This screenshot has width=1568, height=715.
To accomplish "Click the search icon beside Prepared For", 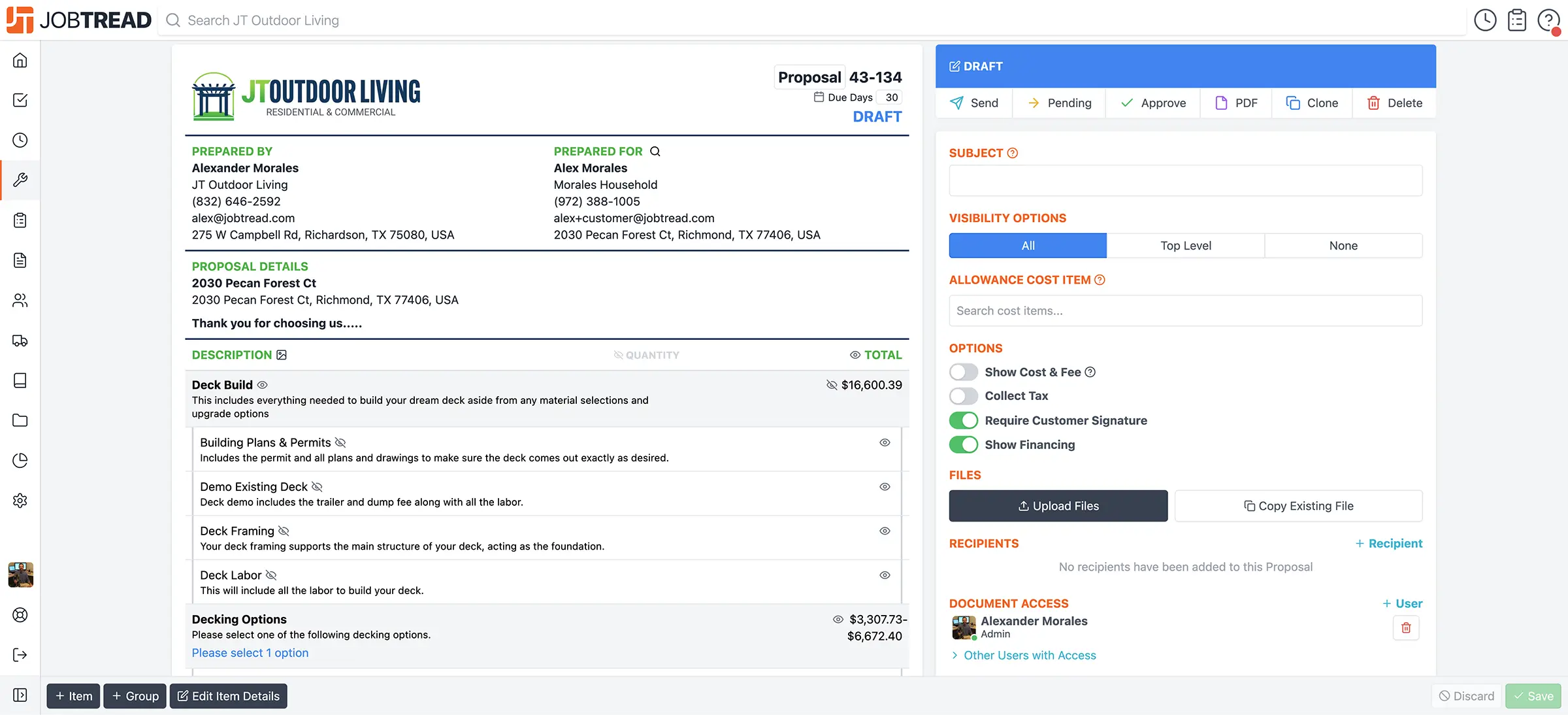I will coord(655,152).
